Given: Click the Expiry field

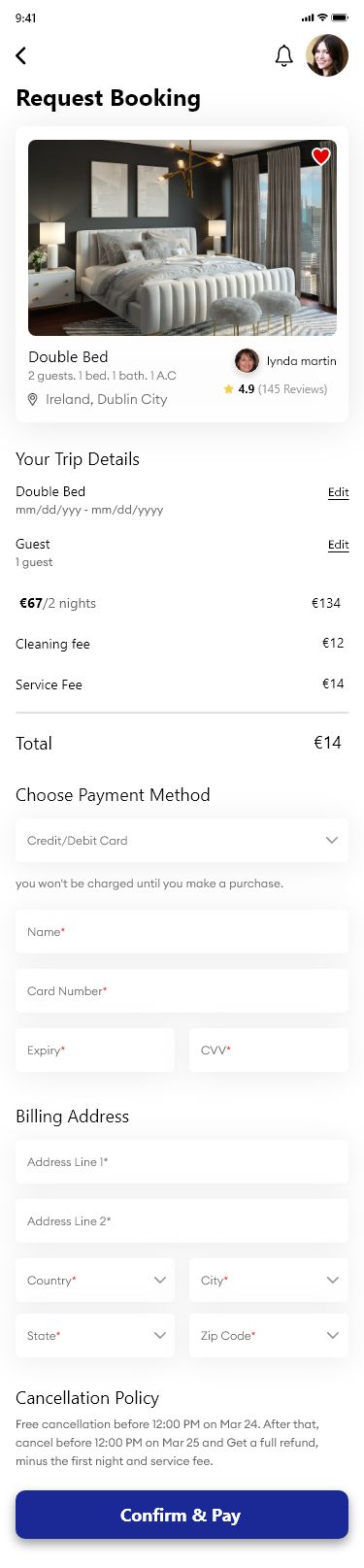Looking at the screenshot, I should 95,1050.
